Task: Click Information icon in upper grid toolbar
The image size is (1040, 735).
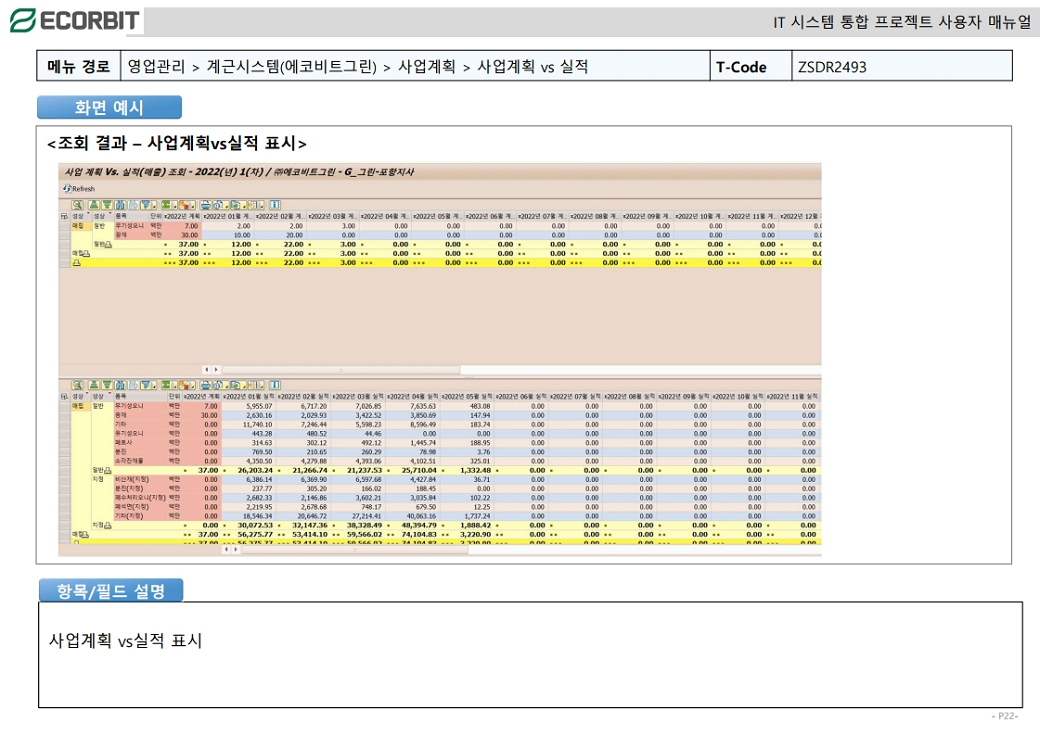Action: pyautogui.click(x=275, y=204)
